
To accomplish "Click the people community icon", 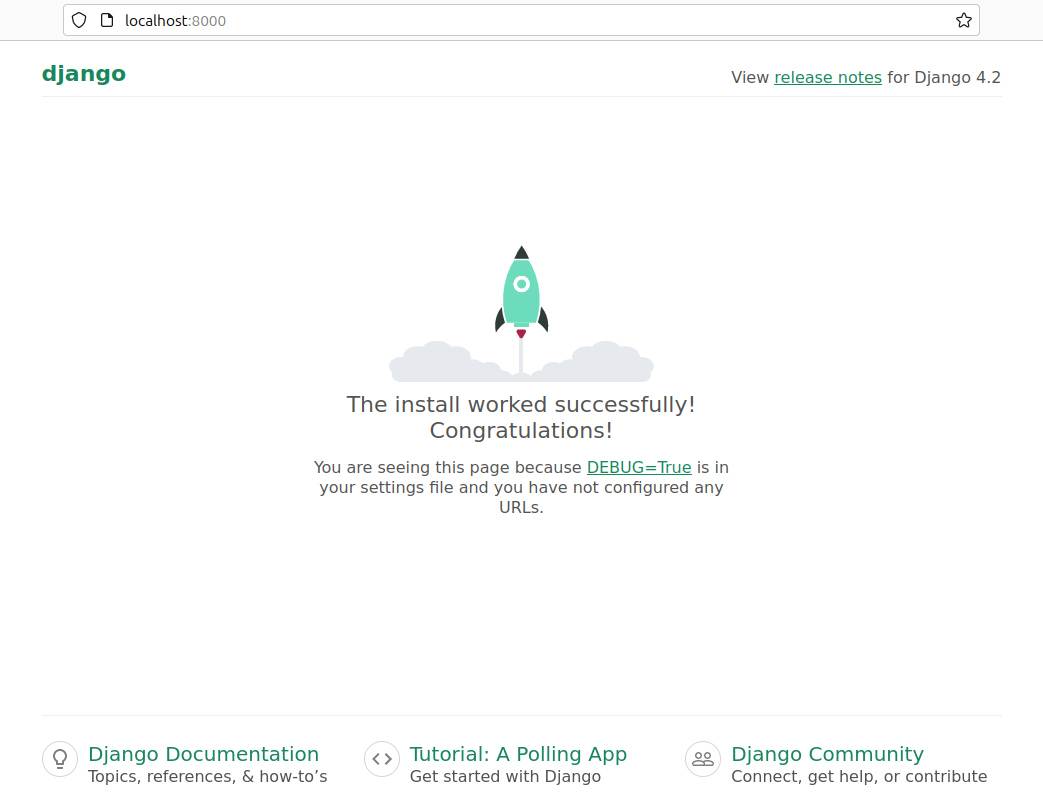I will point(703,759).
